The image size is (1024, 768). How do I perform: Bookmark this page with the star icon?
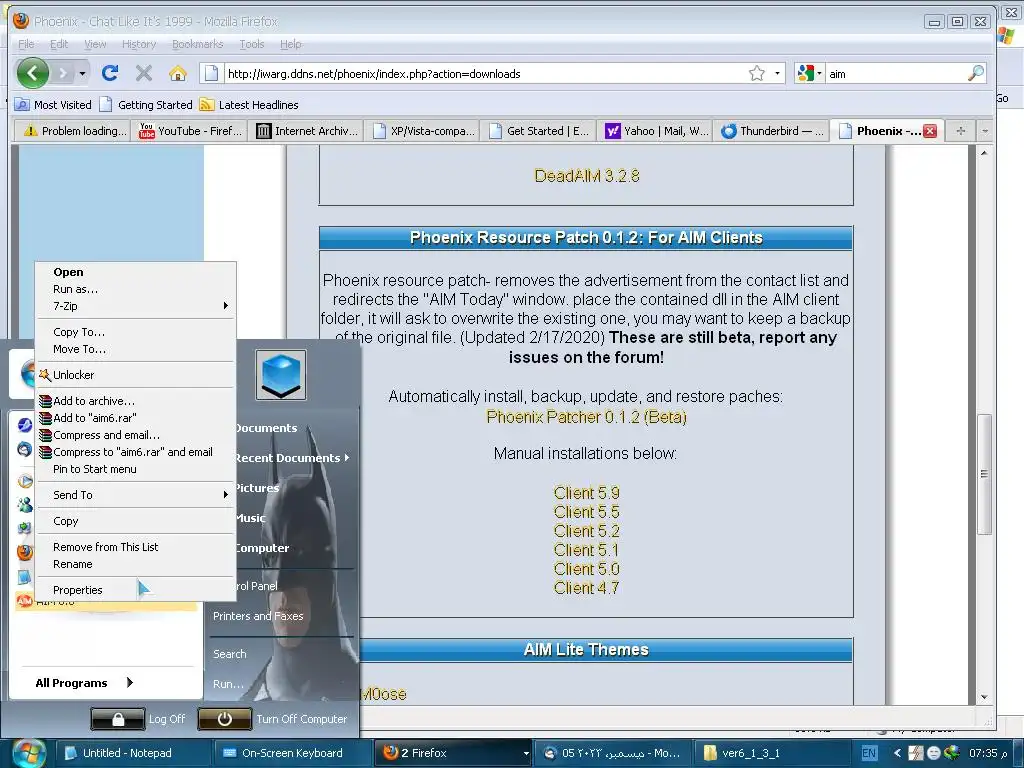tap(757, 73)
